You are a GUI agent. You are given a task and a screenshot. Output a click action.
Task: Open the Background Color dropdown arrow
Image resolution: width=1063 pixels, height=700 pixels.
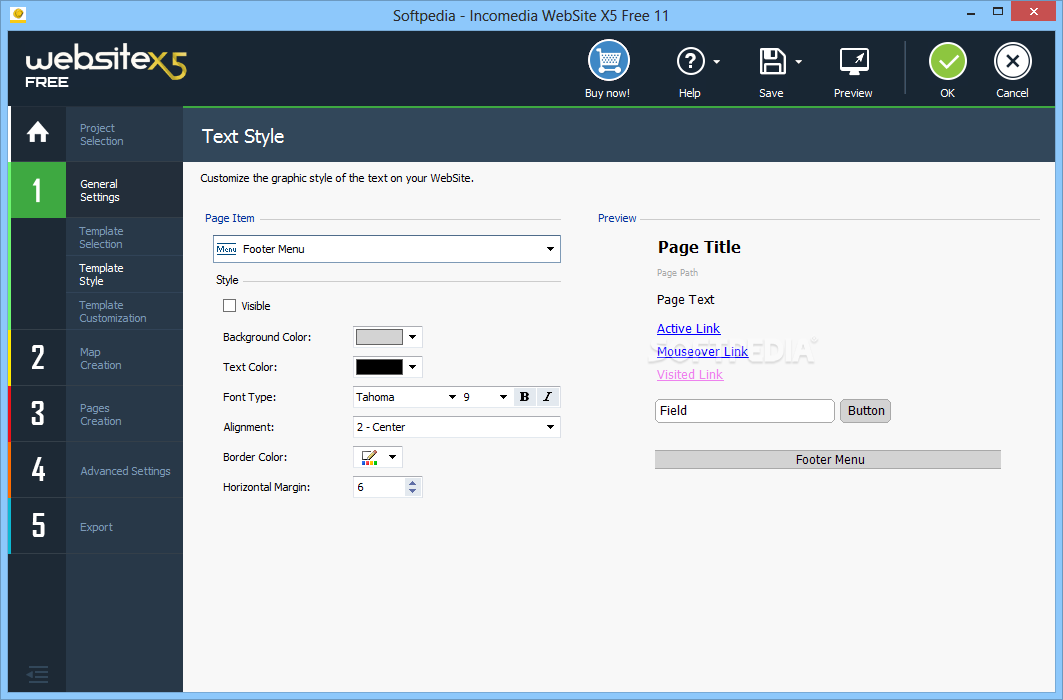pos(412,337)
